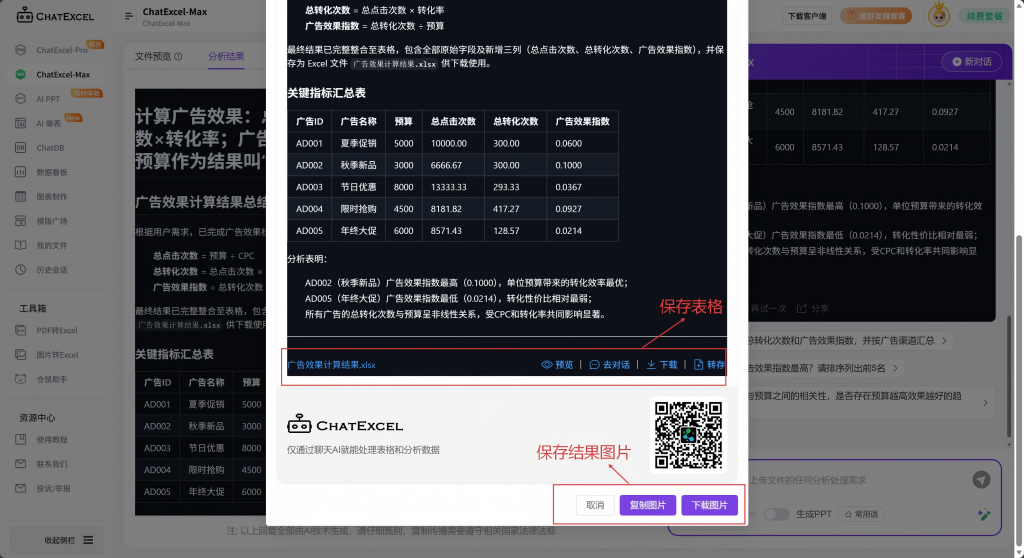Click the 8571.43 value in the background chat table
The height and width of the screenshot is (558, 1024).
[x=827, y=147]
